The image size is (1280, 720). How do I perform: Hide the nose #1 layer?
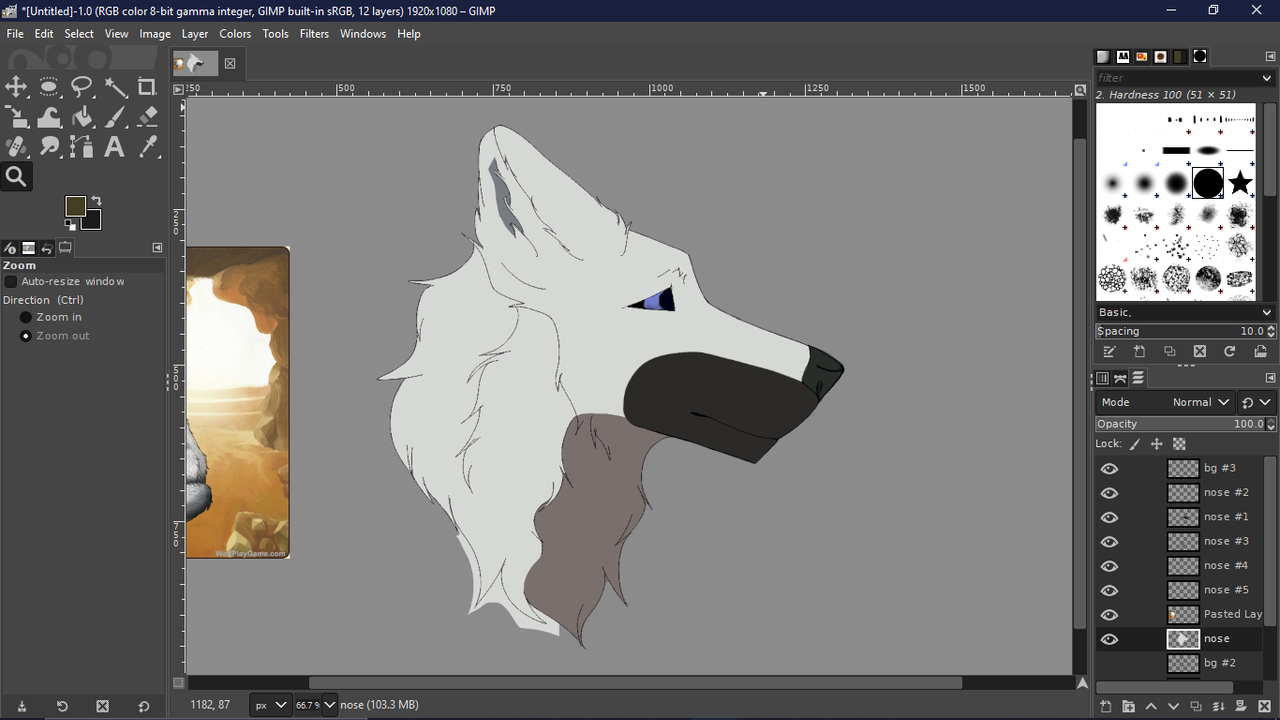tap(1109, 517)
